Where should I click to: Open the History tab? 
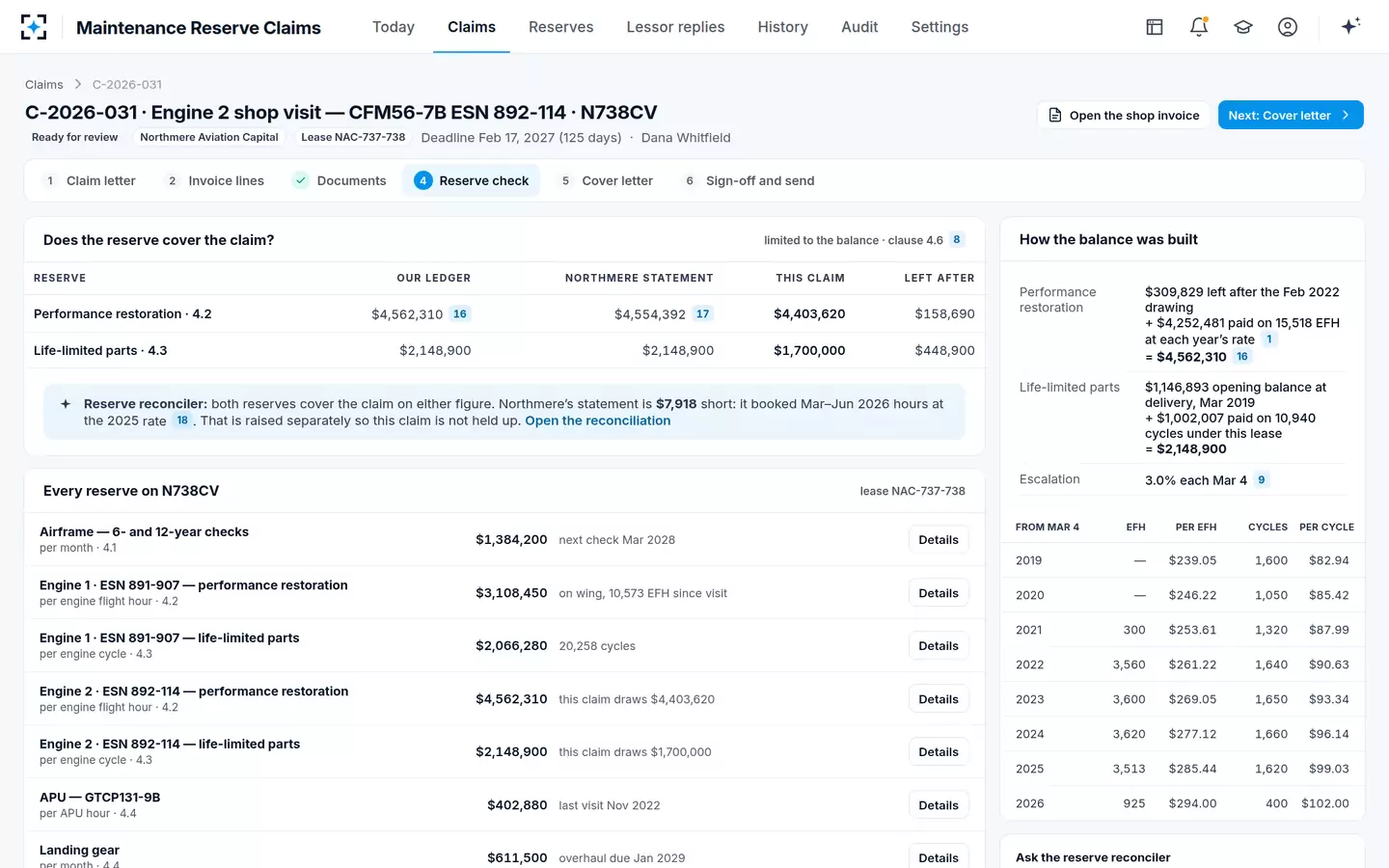782,27
